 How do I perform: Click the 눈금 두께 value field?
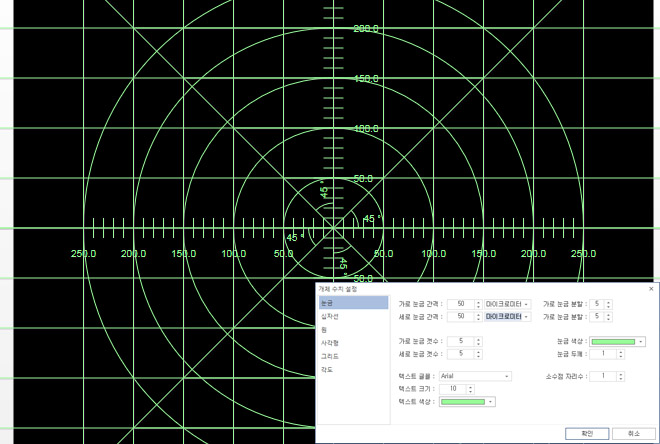coord(603,354)
